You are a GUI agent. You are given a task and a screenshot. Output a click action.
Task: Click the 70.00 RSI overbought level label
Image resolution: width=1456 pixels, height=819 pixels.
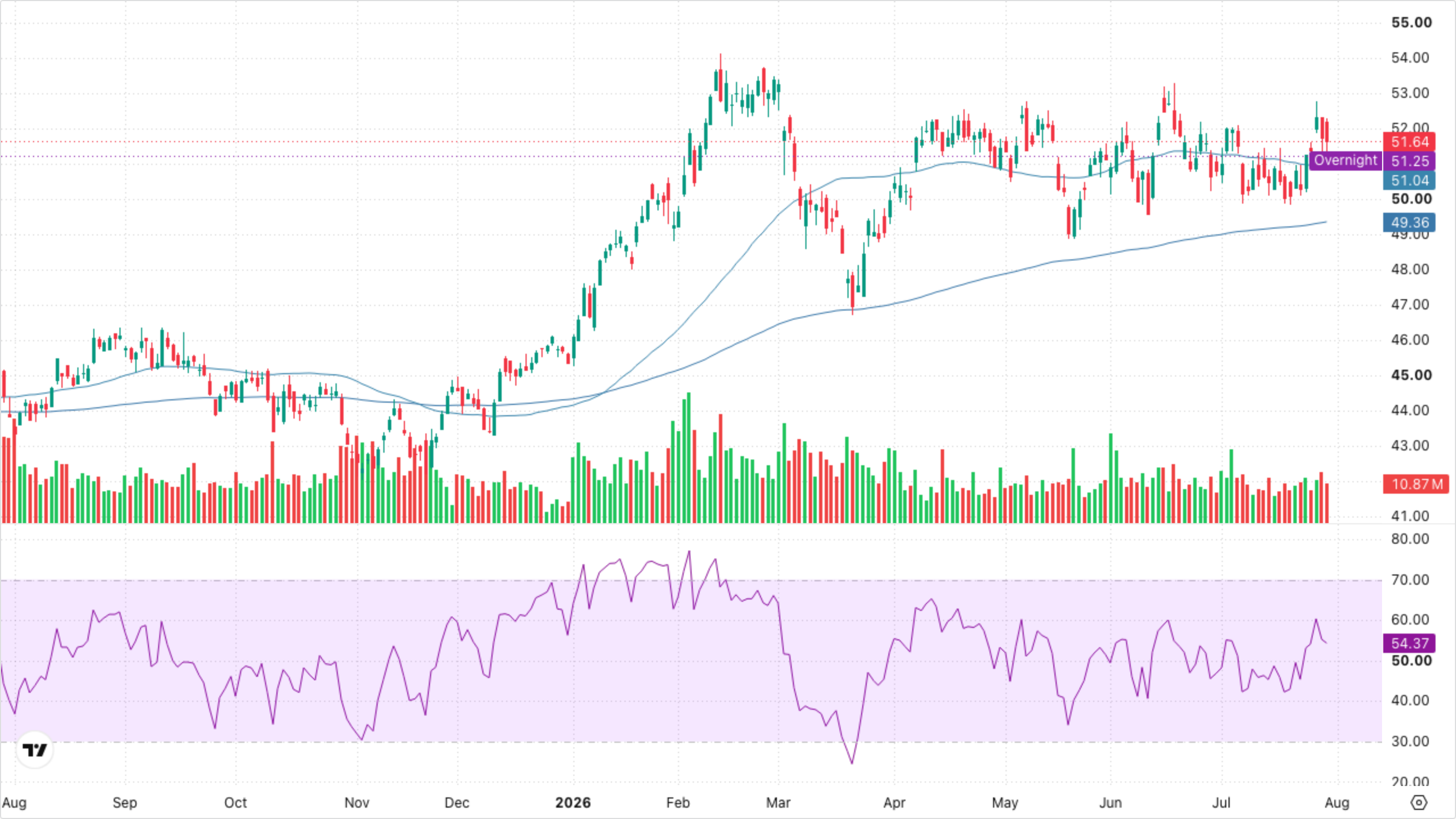click(1410, 580)
